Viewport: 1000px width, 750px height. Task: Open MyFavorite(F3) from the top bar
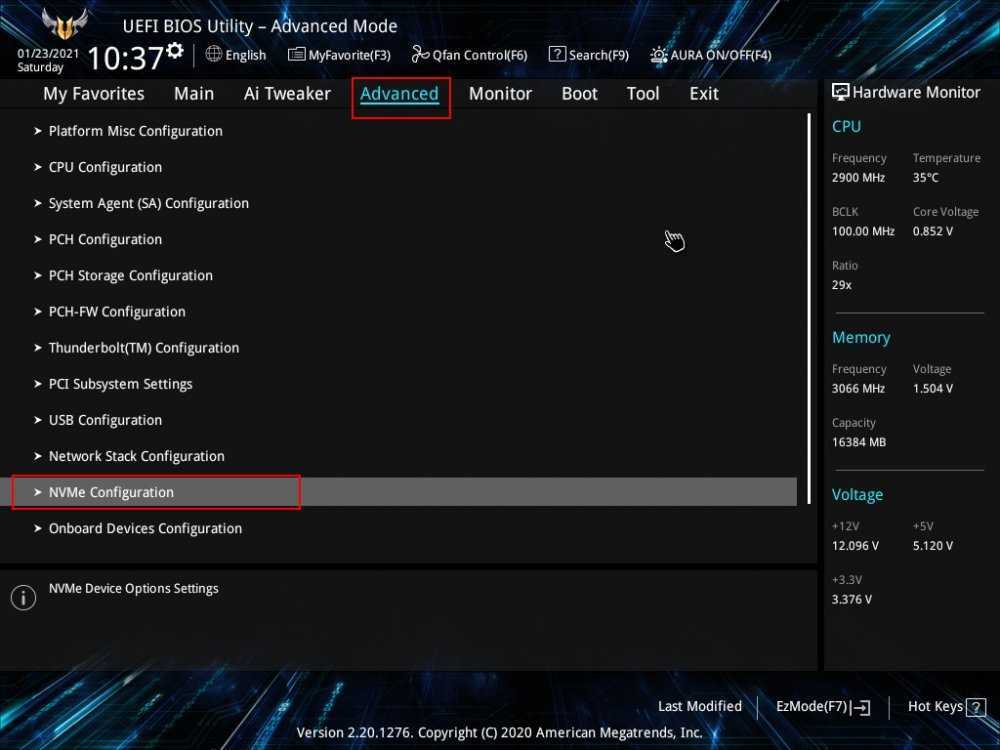[x=297, y=55]
